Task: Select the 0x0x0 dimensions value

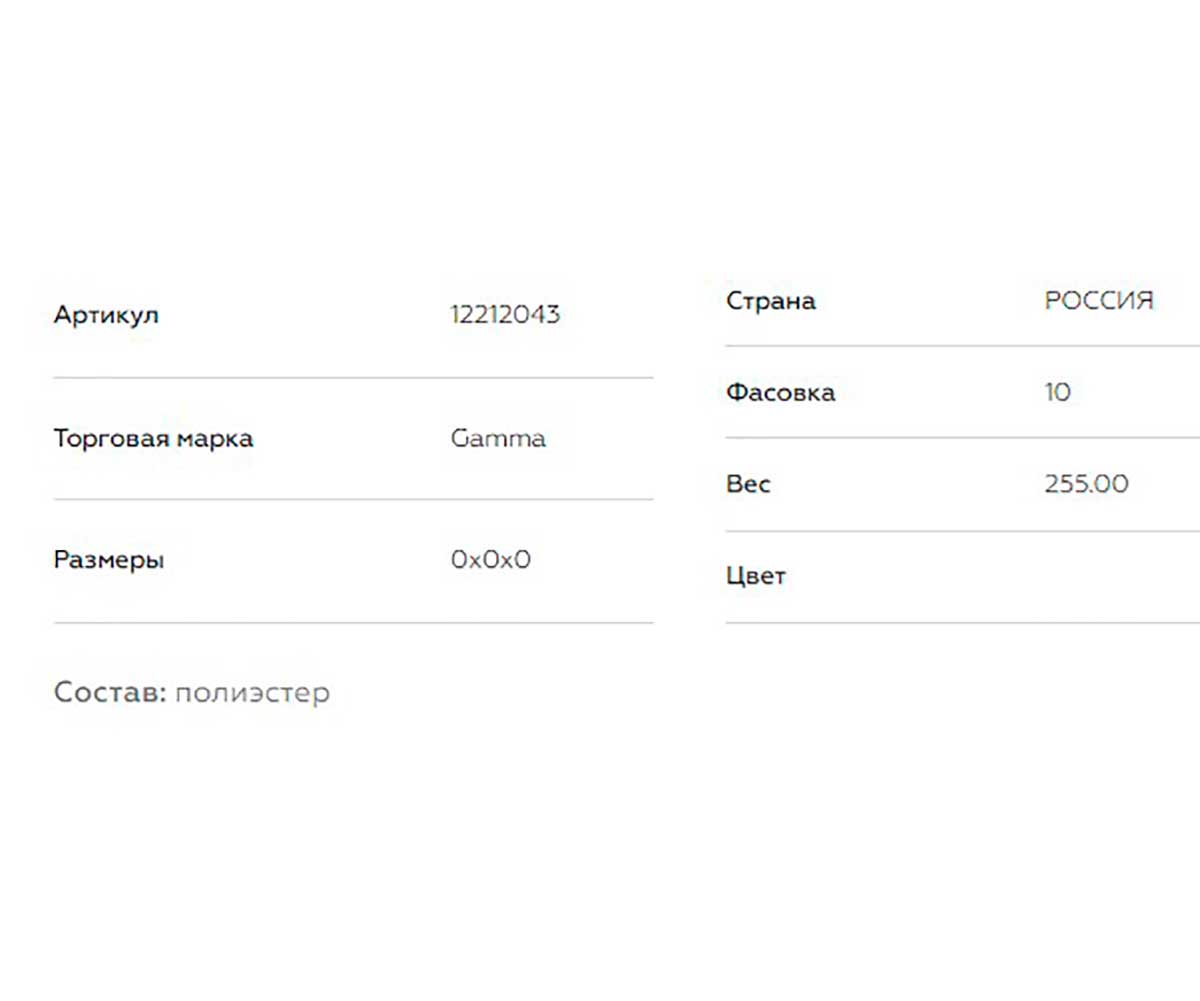Action: [x=491, y=560]
